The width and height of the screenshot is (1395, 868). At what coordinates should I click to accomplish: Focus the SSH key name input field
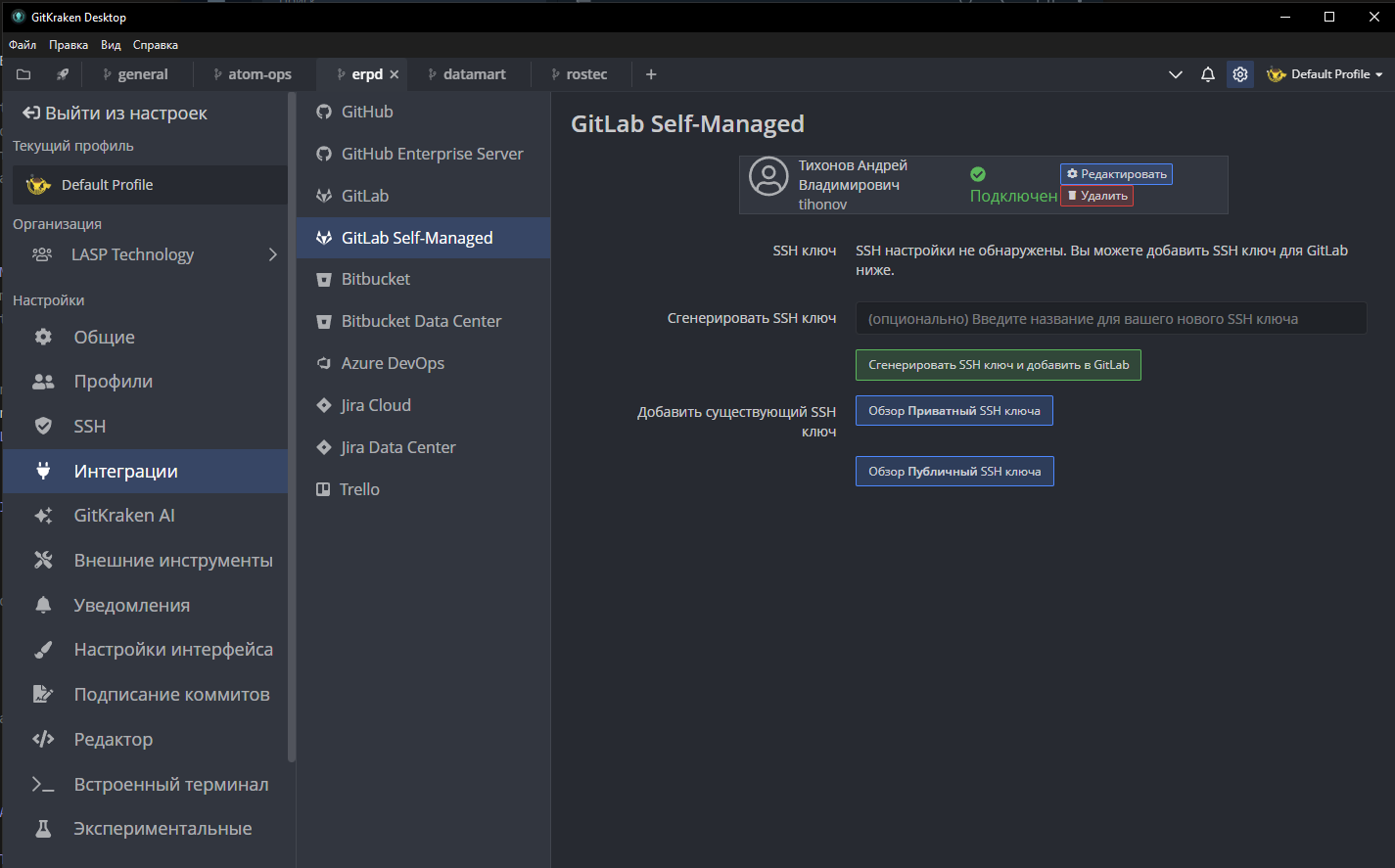click(1111, 319)
